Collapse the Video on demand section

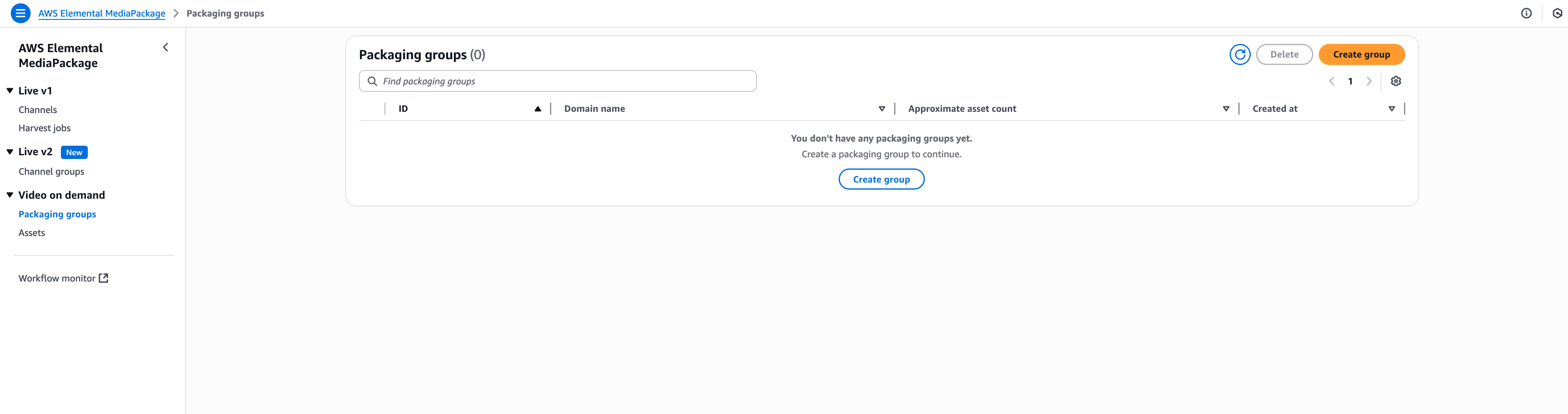(x=10, y=195)
